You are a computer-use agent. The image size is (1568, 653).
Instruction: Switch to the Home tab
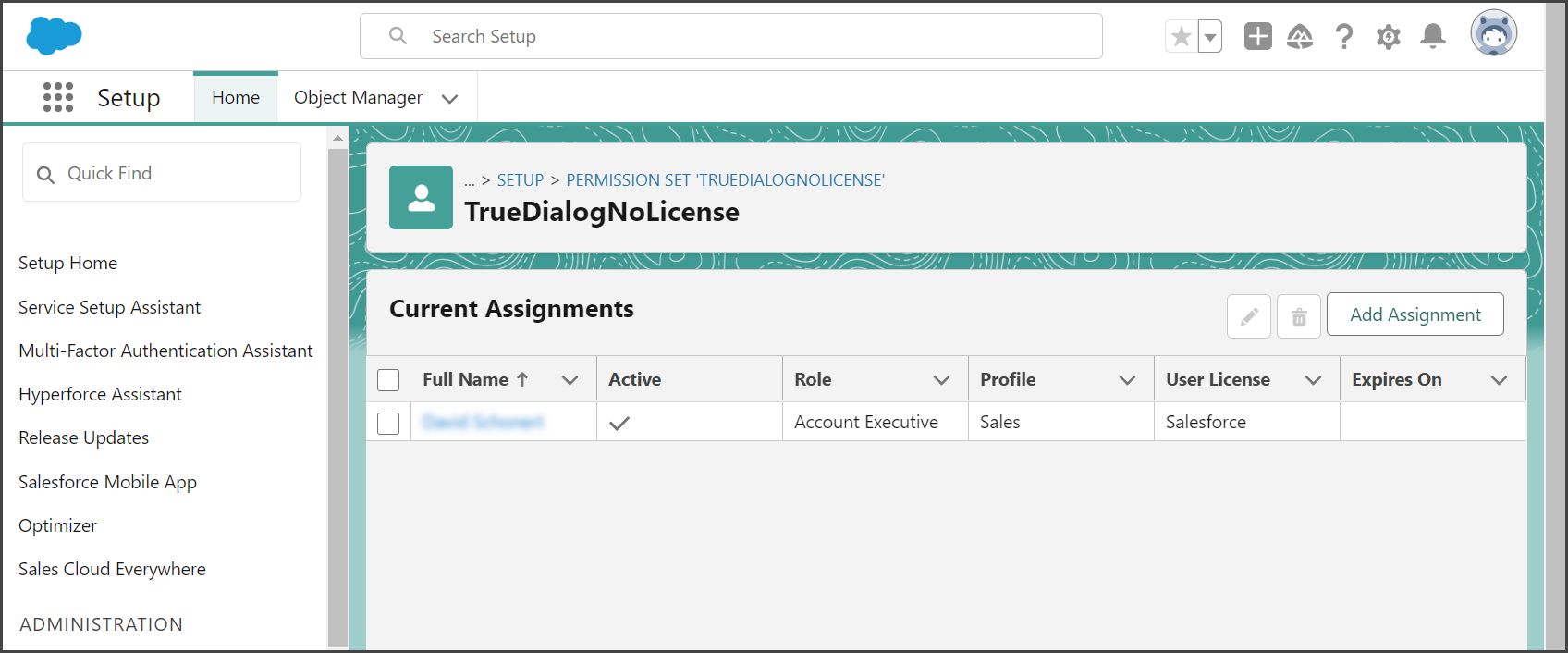pos(236,97)
